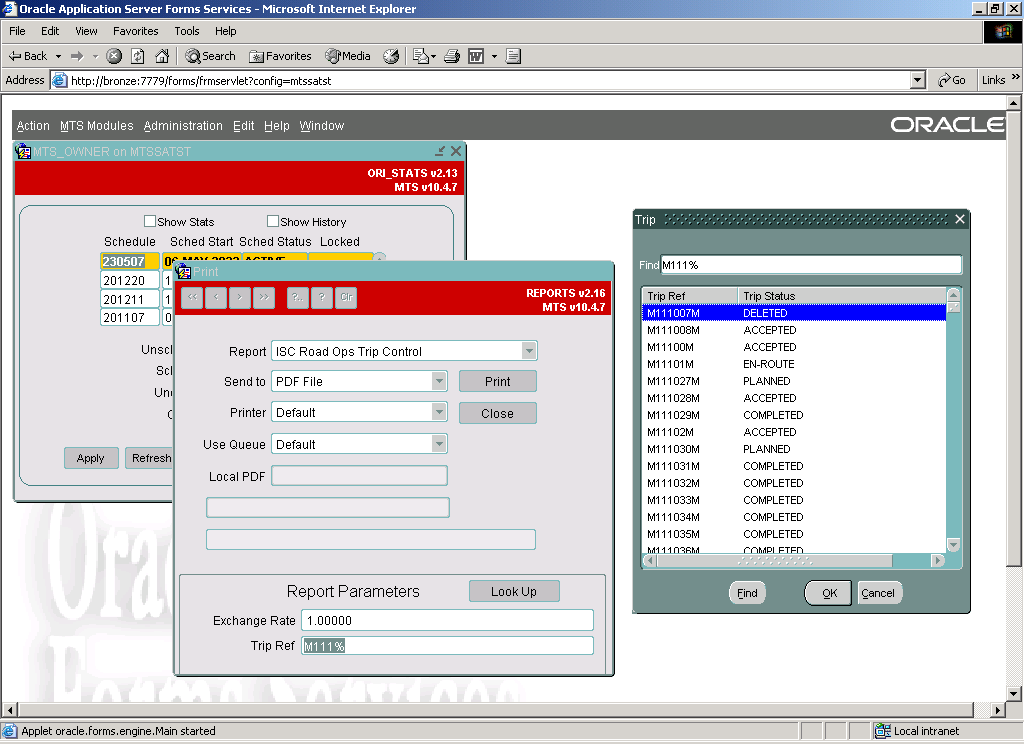Click OK in Trip dialog
The image size is (1024, 744).
tap(828, 593)
